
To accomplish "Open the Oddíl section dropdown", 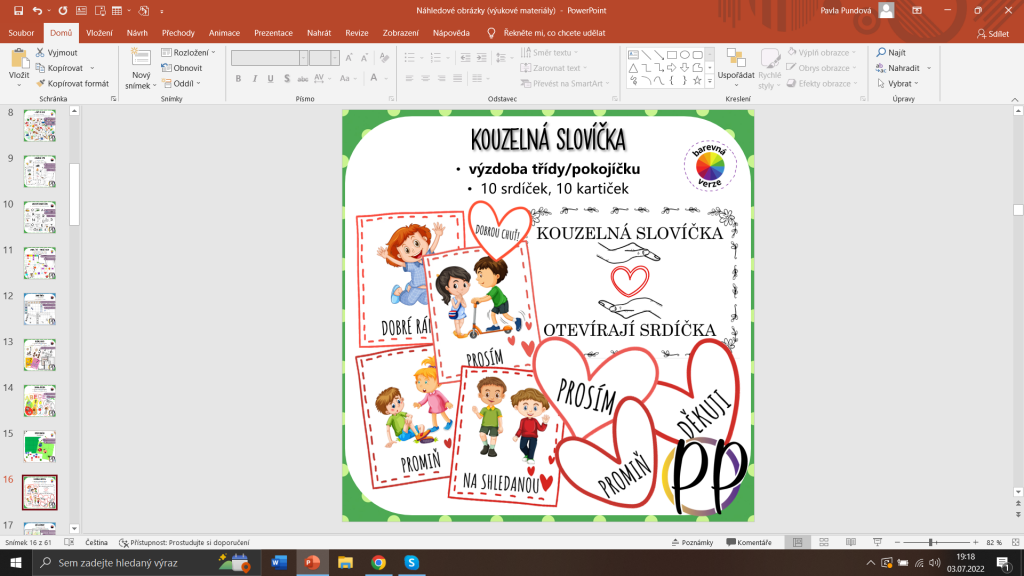I will click(x=181, y=84).
